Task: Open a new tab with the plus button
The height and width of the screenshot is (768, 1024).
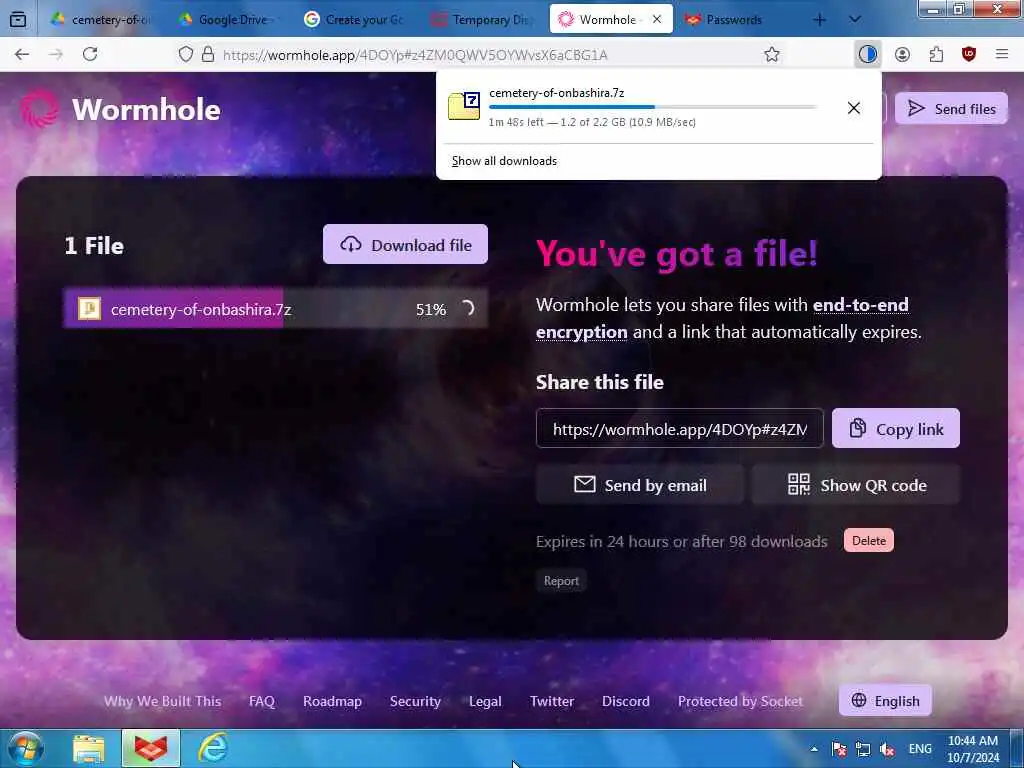Action: point(820,20)
